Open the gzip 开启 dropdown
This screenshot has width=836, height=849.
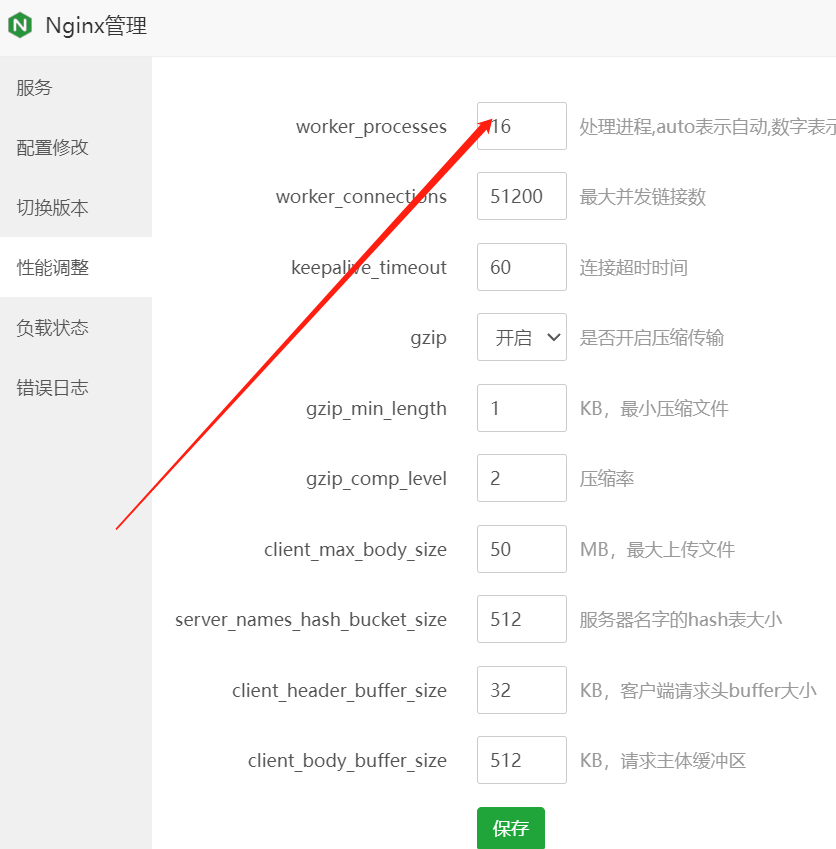522,337
